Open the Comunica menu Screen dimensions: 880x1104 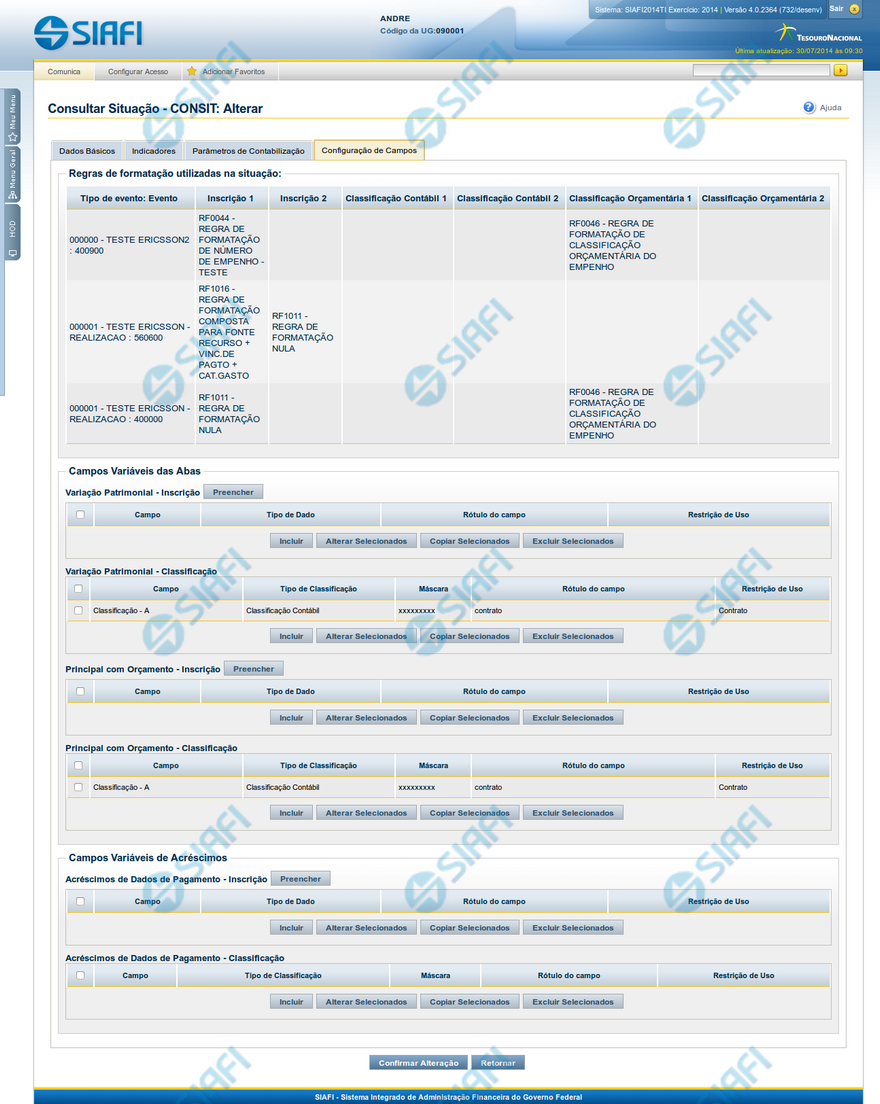pos(64,72)
